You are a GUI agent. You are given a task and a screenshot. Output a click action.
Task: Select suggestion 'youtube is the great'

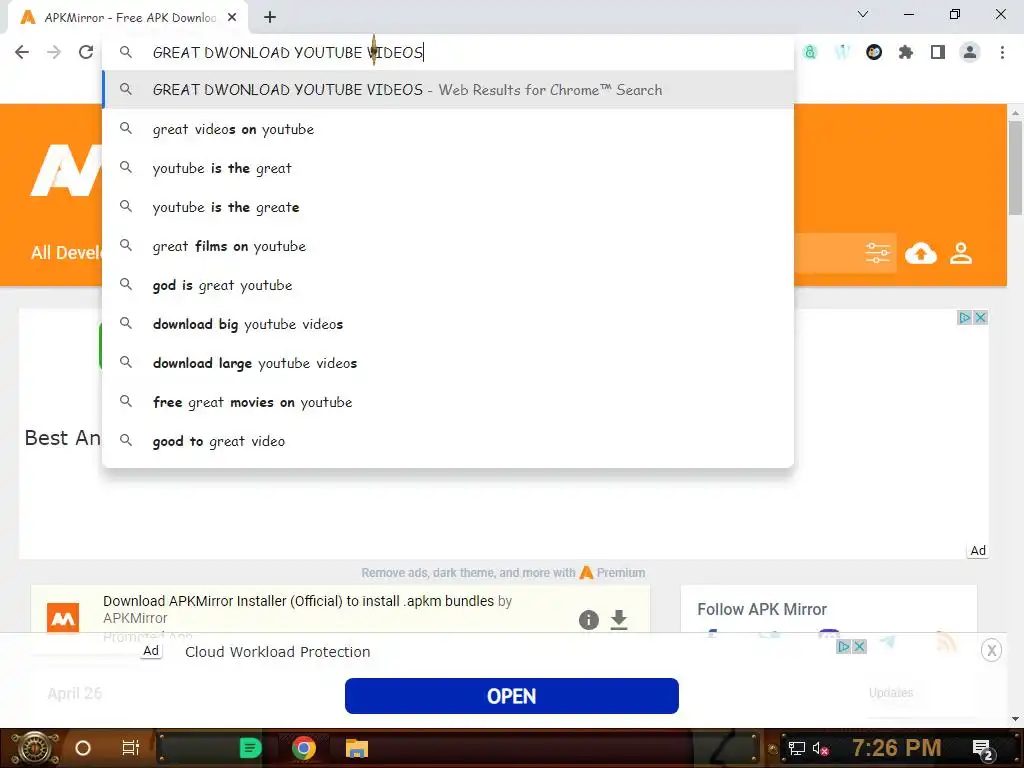click(x=448, y=168)
